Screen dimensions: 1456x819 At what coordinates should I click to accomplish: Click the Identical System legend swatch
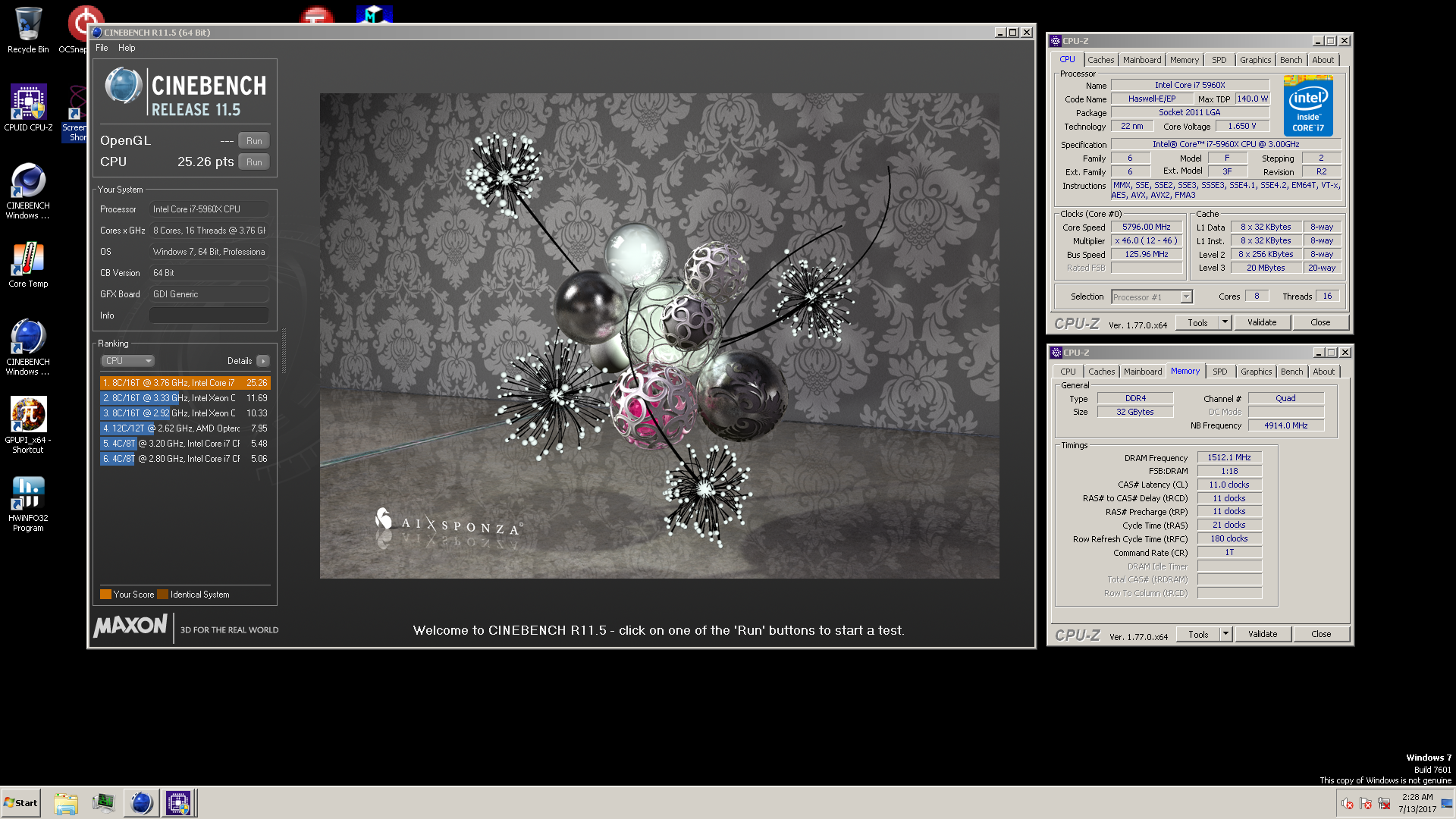pos(162,595)
